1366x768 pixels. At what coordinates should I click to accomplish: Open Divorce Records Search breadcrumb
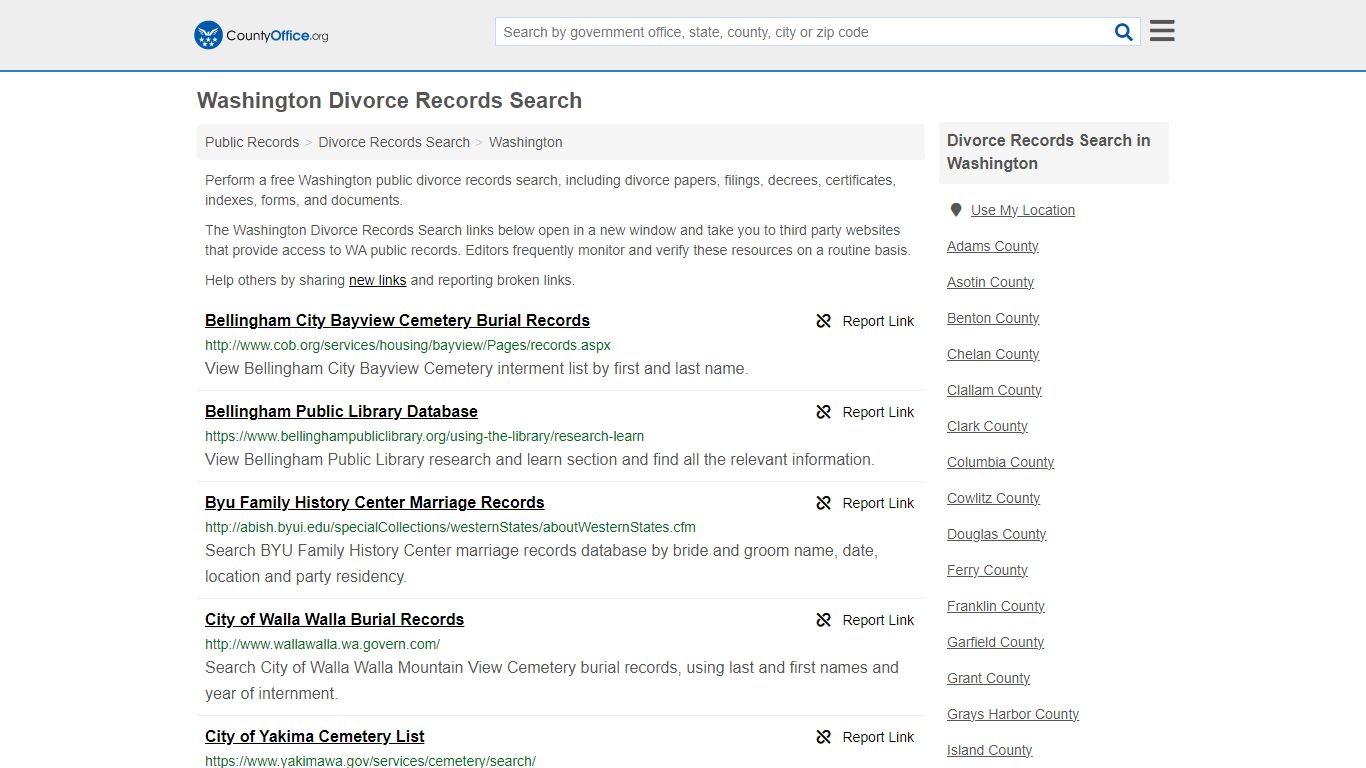394,142
